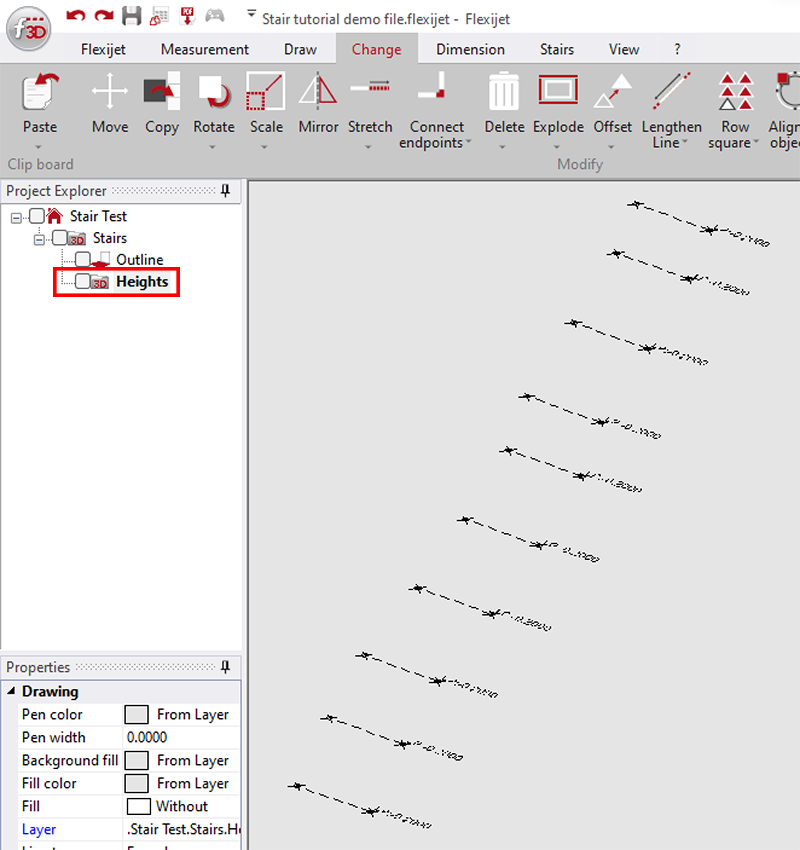Open the Dimension ribbon tab
800x850 pixels.
470,48
